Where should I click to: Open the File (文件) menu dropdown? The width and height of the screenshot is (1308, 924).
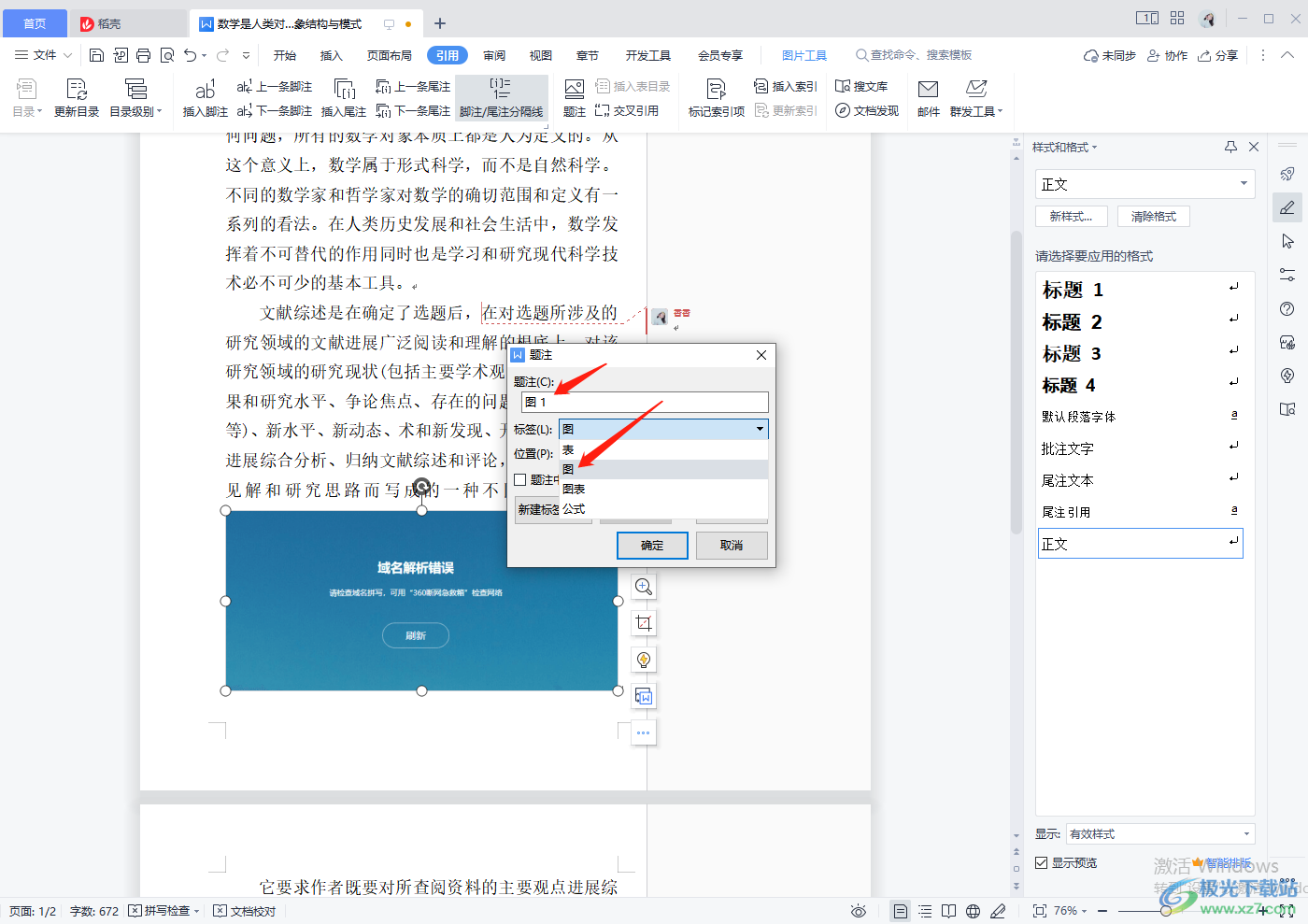[43, 55]
